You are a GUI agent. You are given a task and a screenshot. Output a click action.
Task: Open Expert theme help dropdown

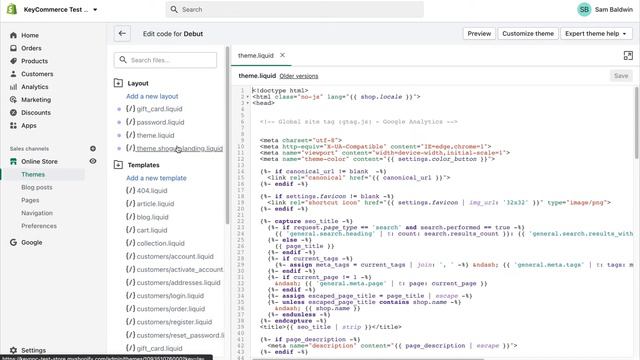(596, 34)
